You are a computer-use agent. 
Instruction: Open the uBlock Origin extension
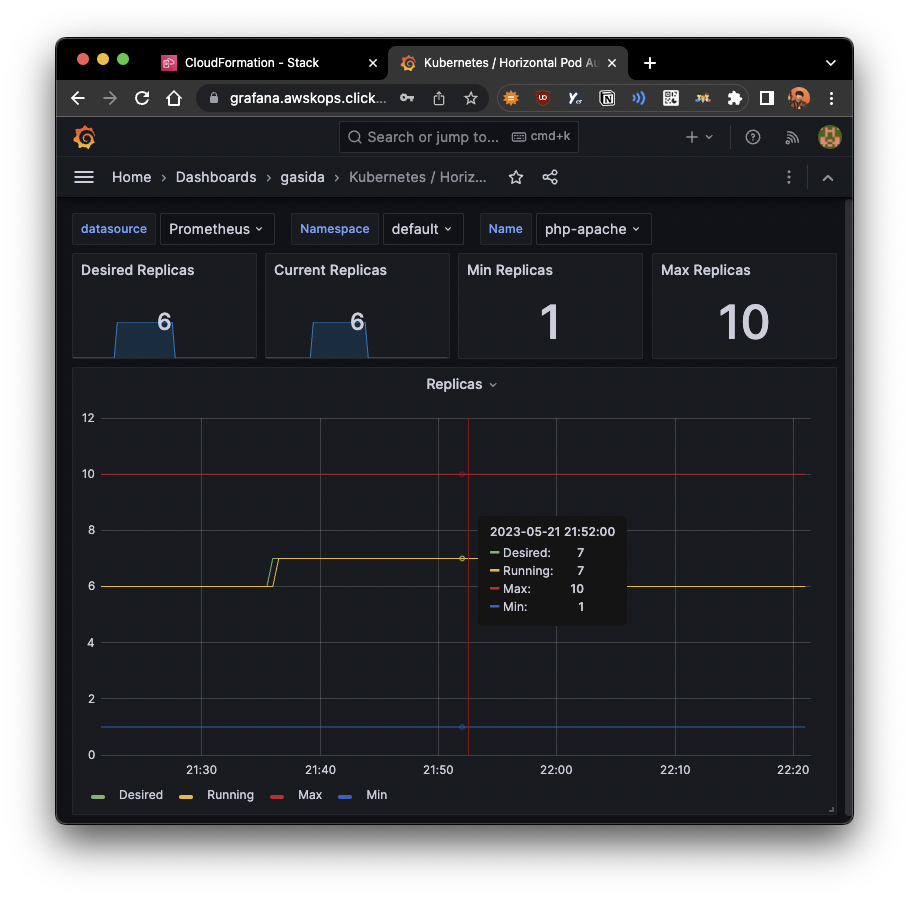(x=543, y=98)
